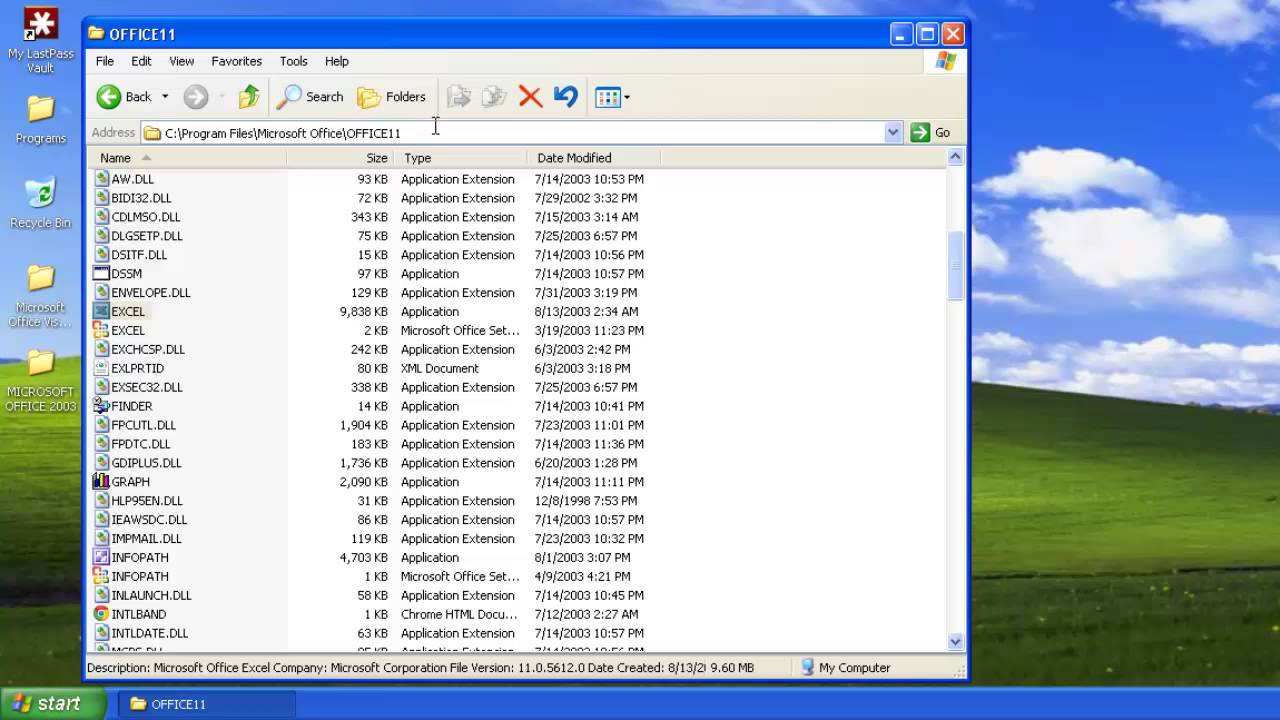Select the EXLPRTID XML document icon

click(x=101, y=368)
